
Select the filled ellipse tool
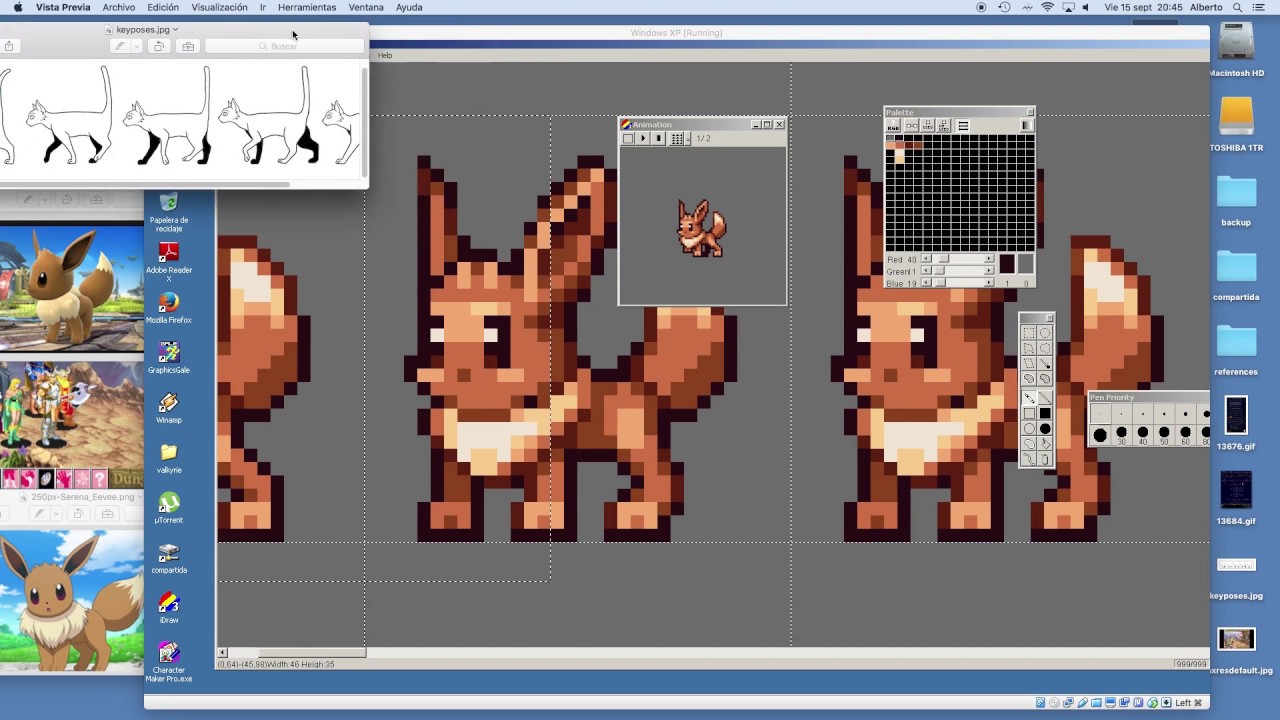(1045, 428)
